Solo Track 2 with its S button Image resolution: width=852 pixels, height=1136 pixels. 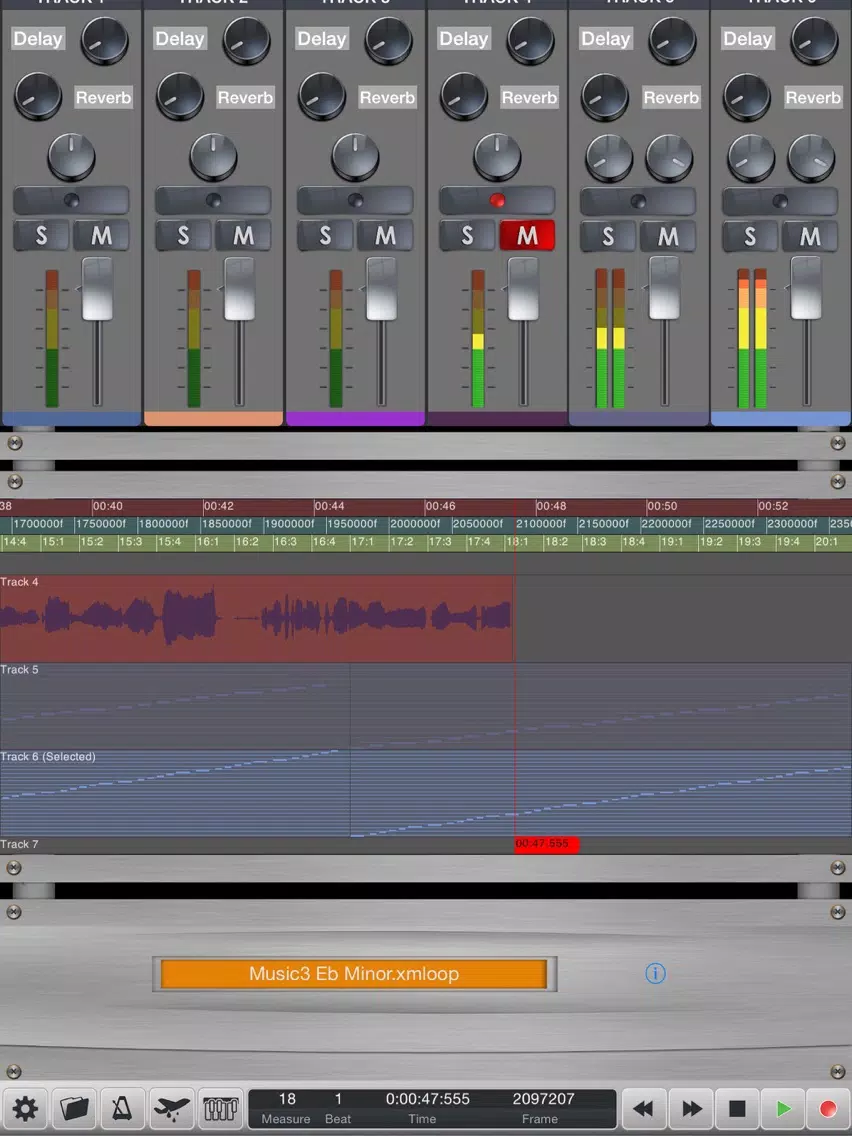pos(183,235)
